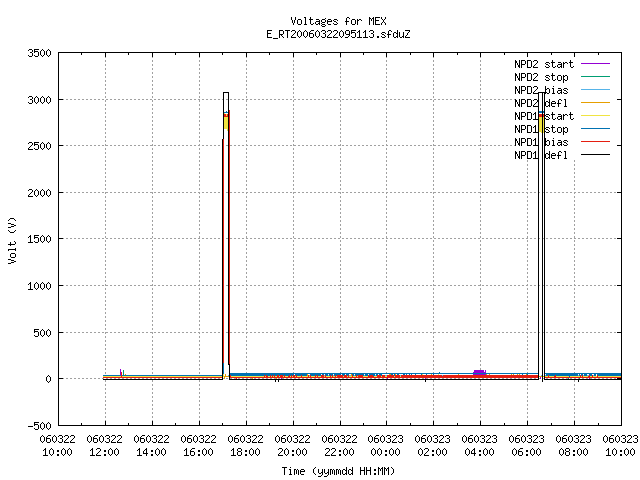Click the 060322 20:00 x-axis label
The height and width of the screenshot is (480, 640).
(x=292, y=446)
